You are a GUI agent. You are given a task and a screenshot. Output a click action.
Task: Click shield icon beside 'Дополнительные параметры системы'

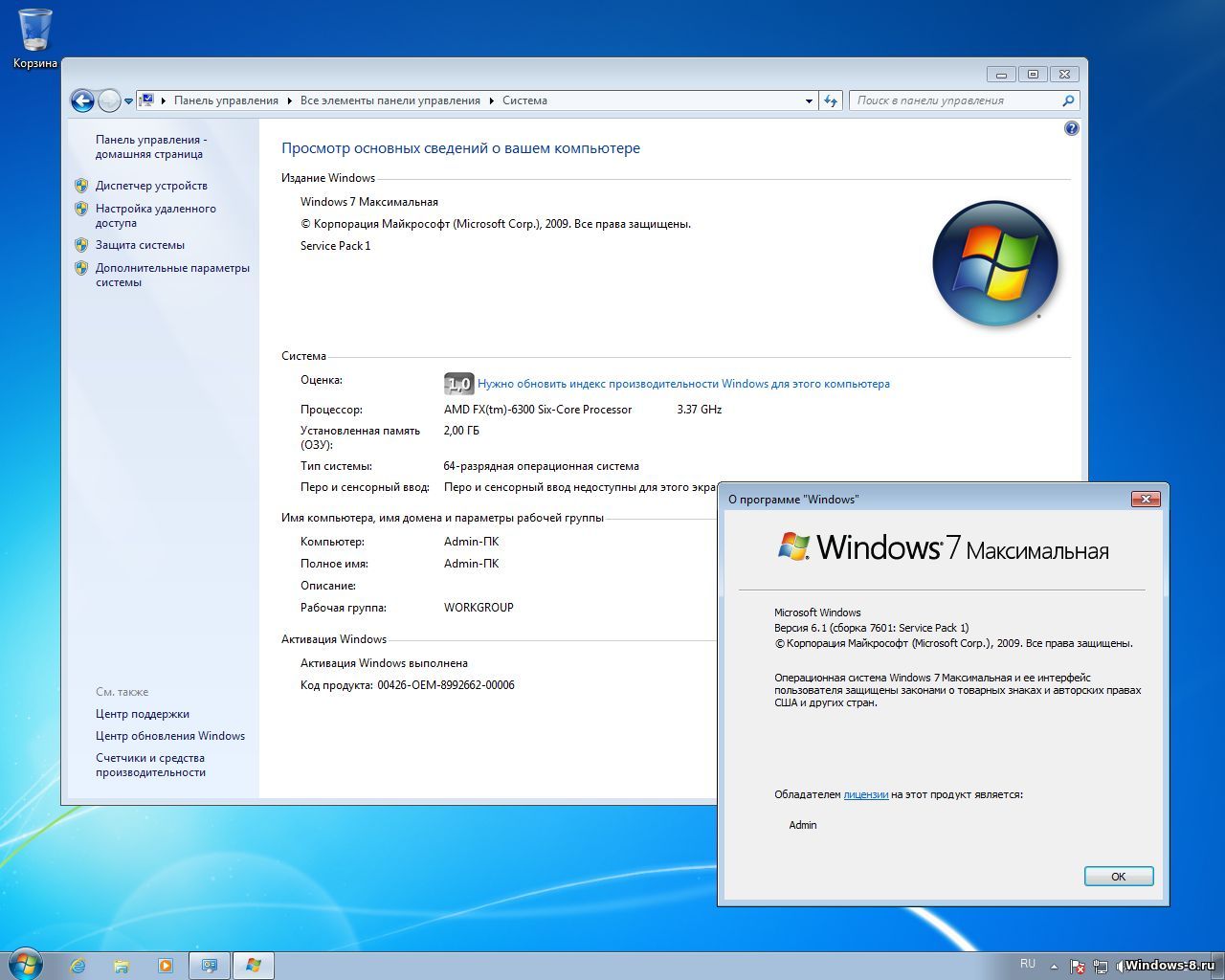(81, 268)
